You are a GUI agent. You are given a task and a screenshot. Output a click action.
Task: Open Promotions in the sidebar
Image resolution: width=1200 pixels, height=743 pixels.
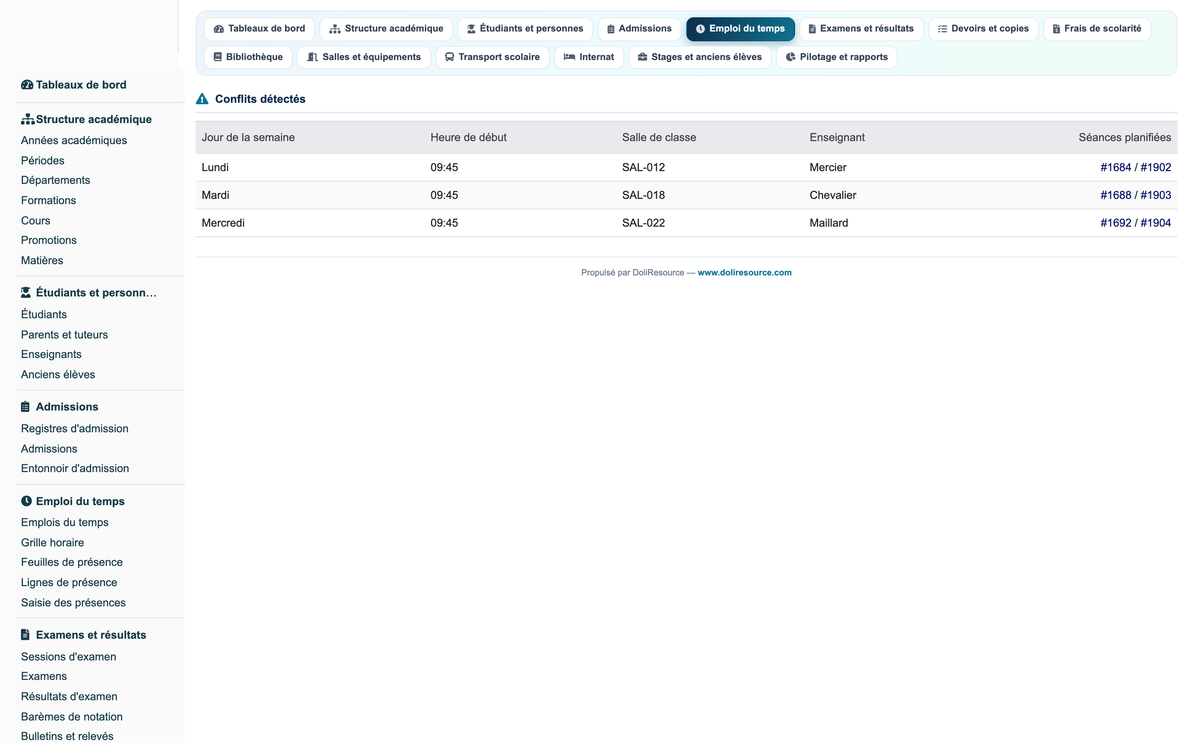click(x=49, y=240)
